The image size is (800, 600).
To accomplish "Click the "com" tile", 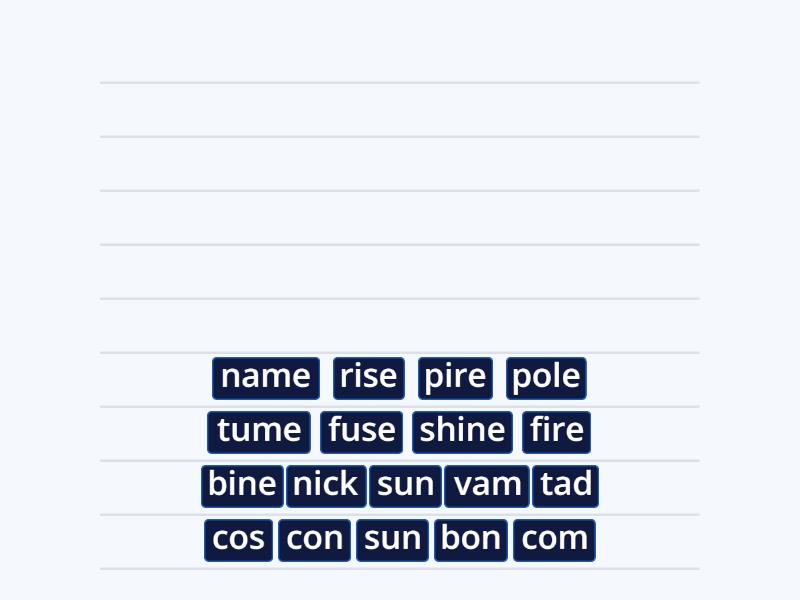I will [x=554, y=538].
